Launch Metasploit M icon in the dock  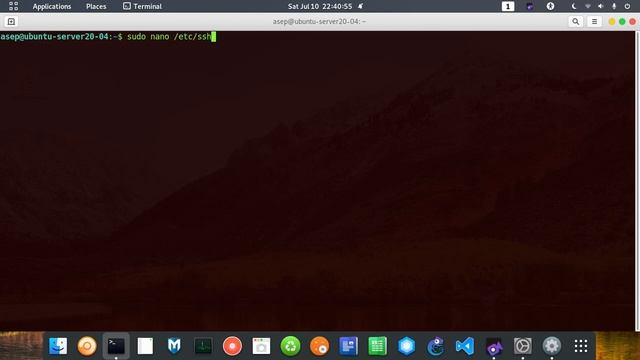174,346
